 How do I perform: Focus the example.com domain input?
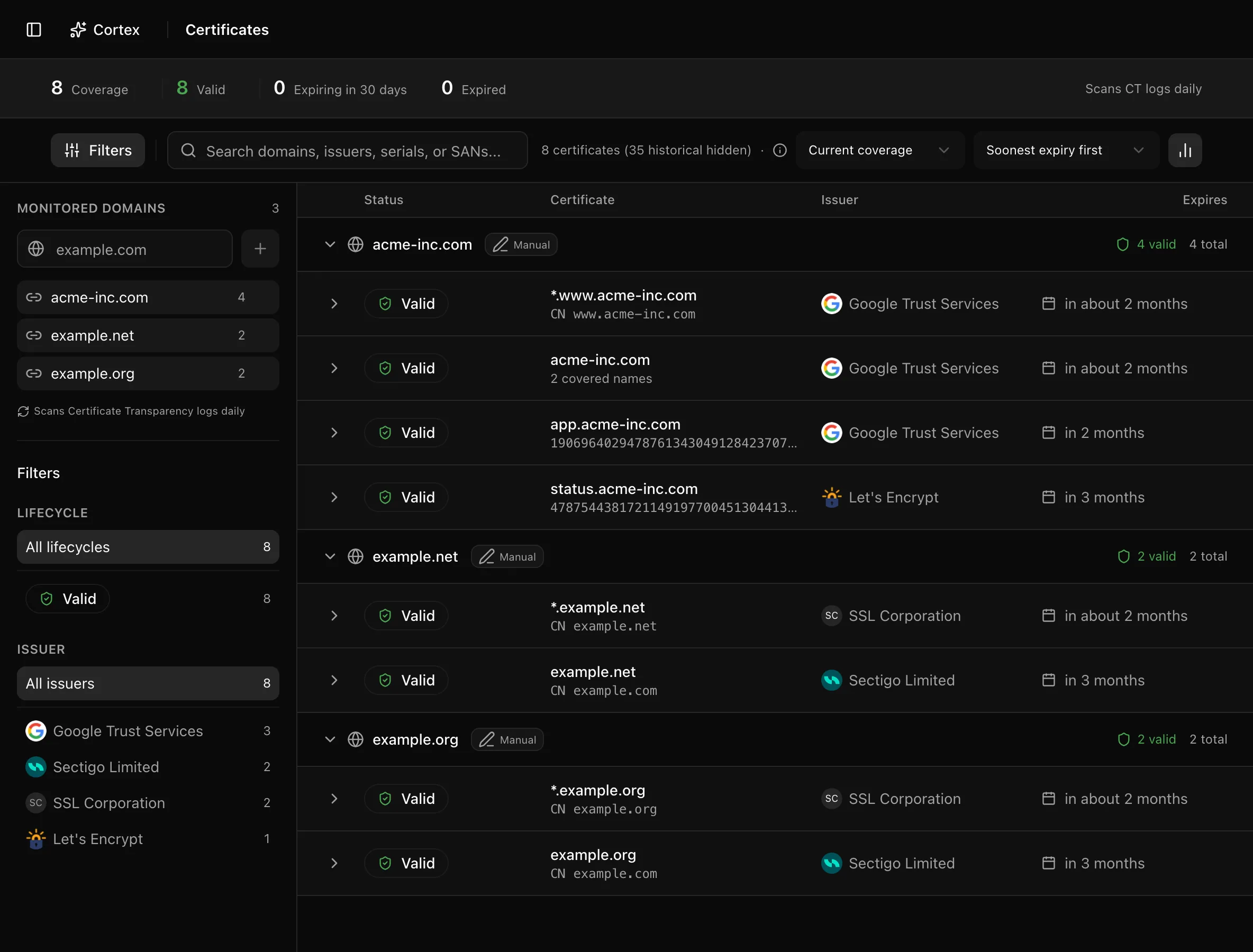point(125,249)
